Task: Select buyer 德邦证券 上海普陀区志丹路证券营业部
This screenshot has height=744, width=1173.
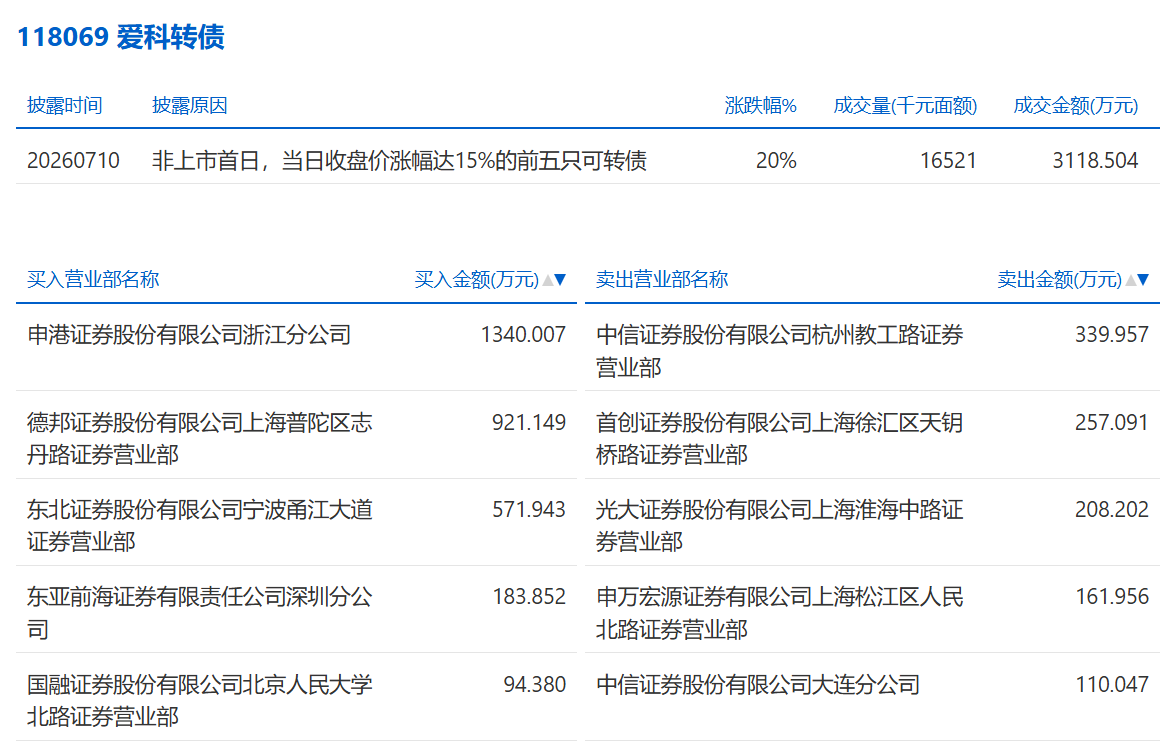Action: click(x=200, y=439)
